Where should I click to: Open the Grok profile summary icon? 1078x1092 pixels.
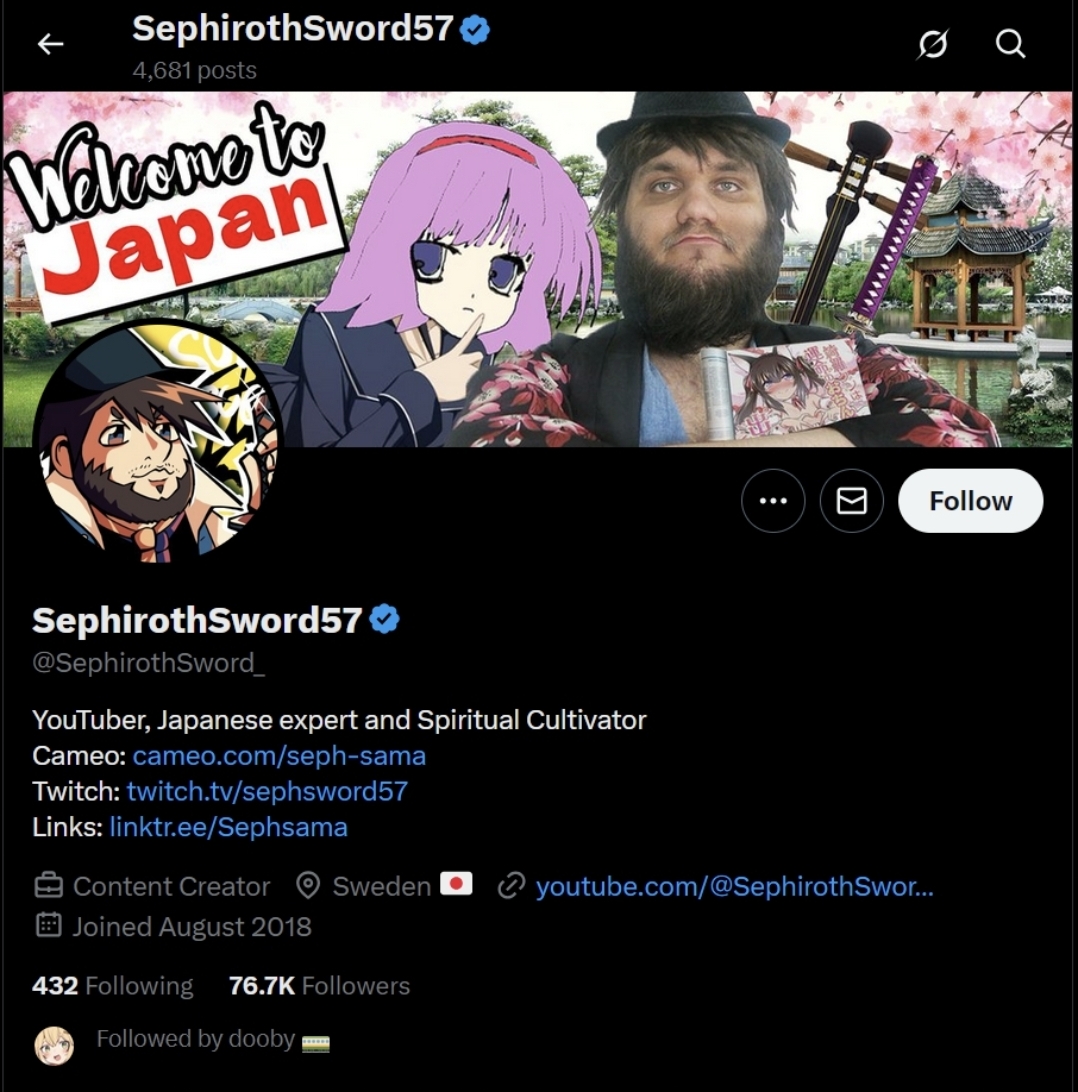click(x=932, y=44)
